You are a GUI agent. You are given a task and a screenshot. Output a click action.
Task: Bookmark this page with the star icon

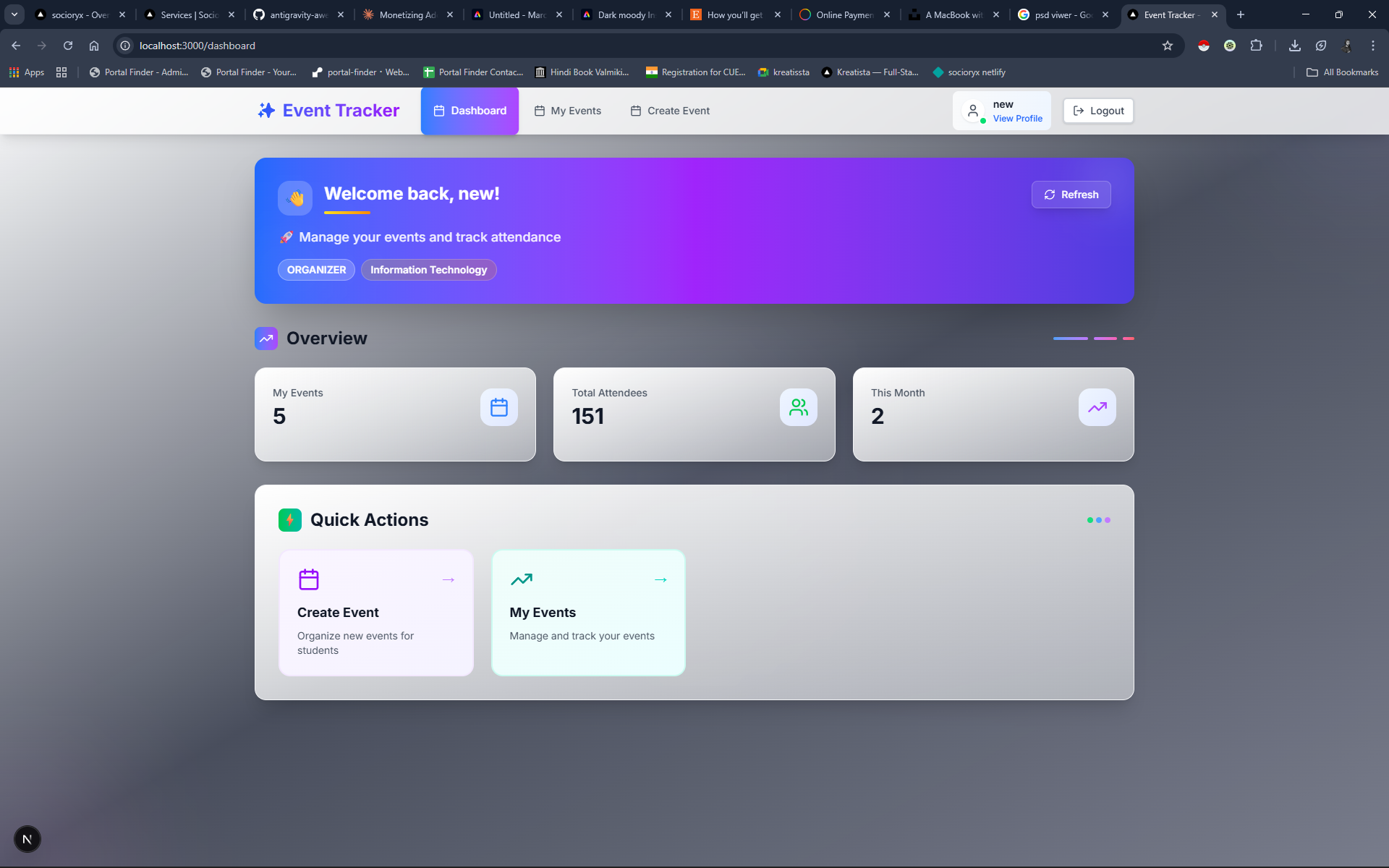coord(1167,46)
